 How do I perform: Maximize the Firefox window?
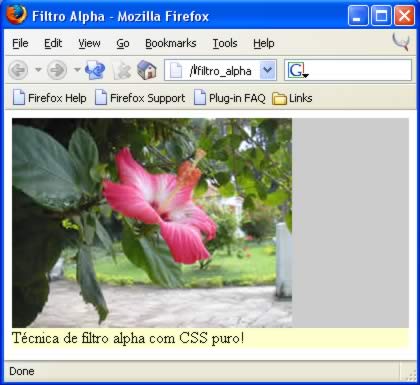coord(381,16)
